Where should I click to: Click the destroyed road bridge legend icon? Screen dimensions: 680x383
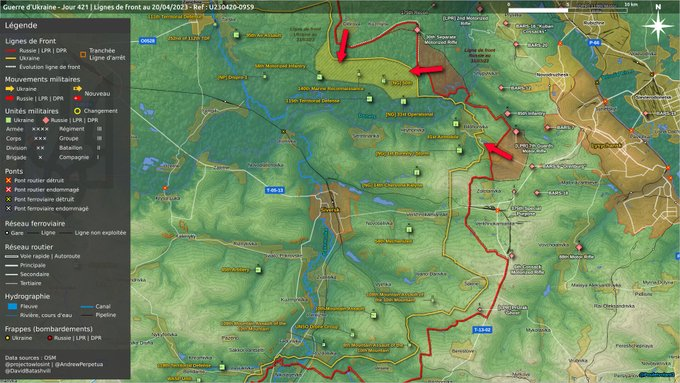pyautogui.click(x=8, y=180)
